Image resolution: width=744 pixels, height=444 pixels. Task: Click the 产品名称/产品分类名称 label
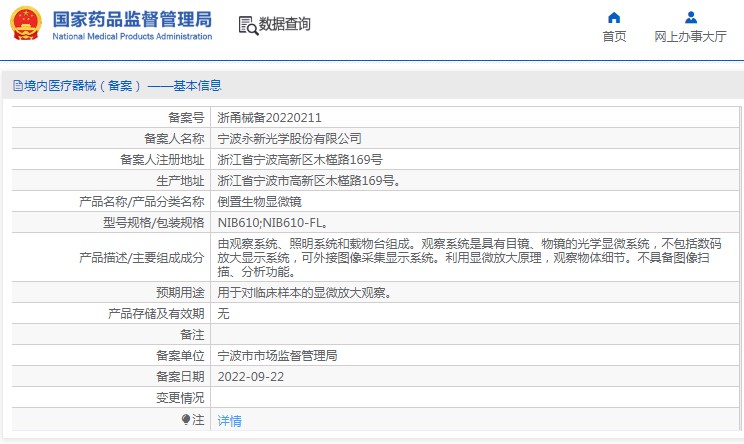(141, 202)
